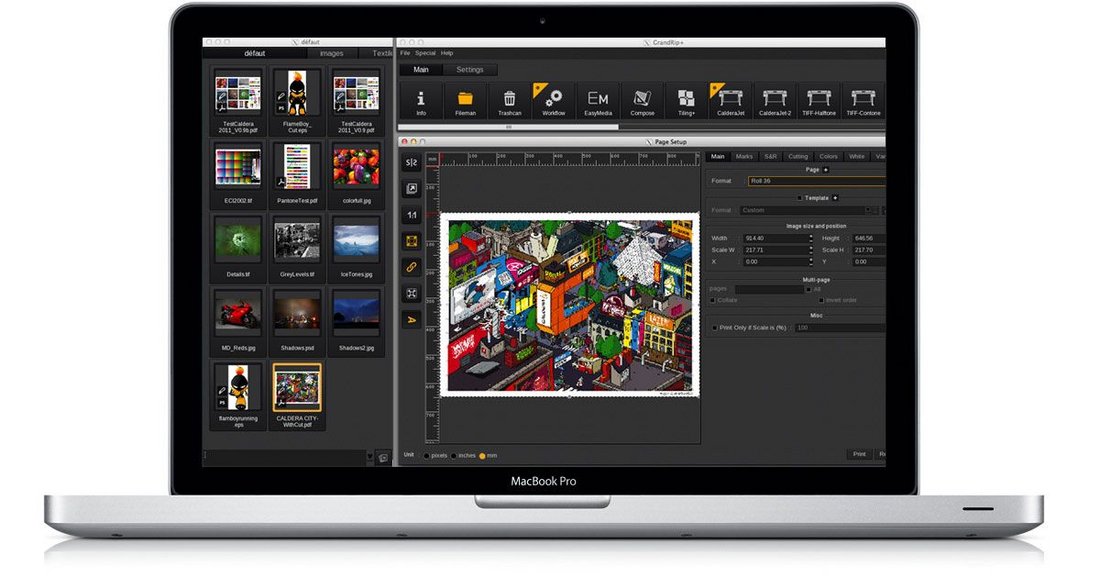Open the File menu in GrandRip+
Image resolution: width=1100 pixels, height=578 pixels.
click(x=405, y=53)
